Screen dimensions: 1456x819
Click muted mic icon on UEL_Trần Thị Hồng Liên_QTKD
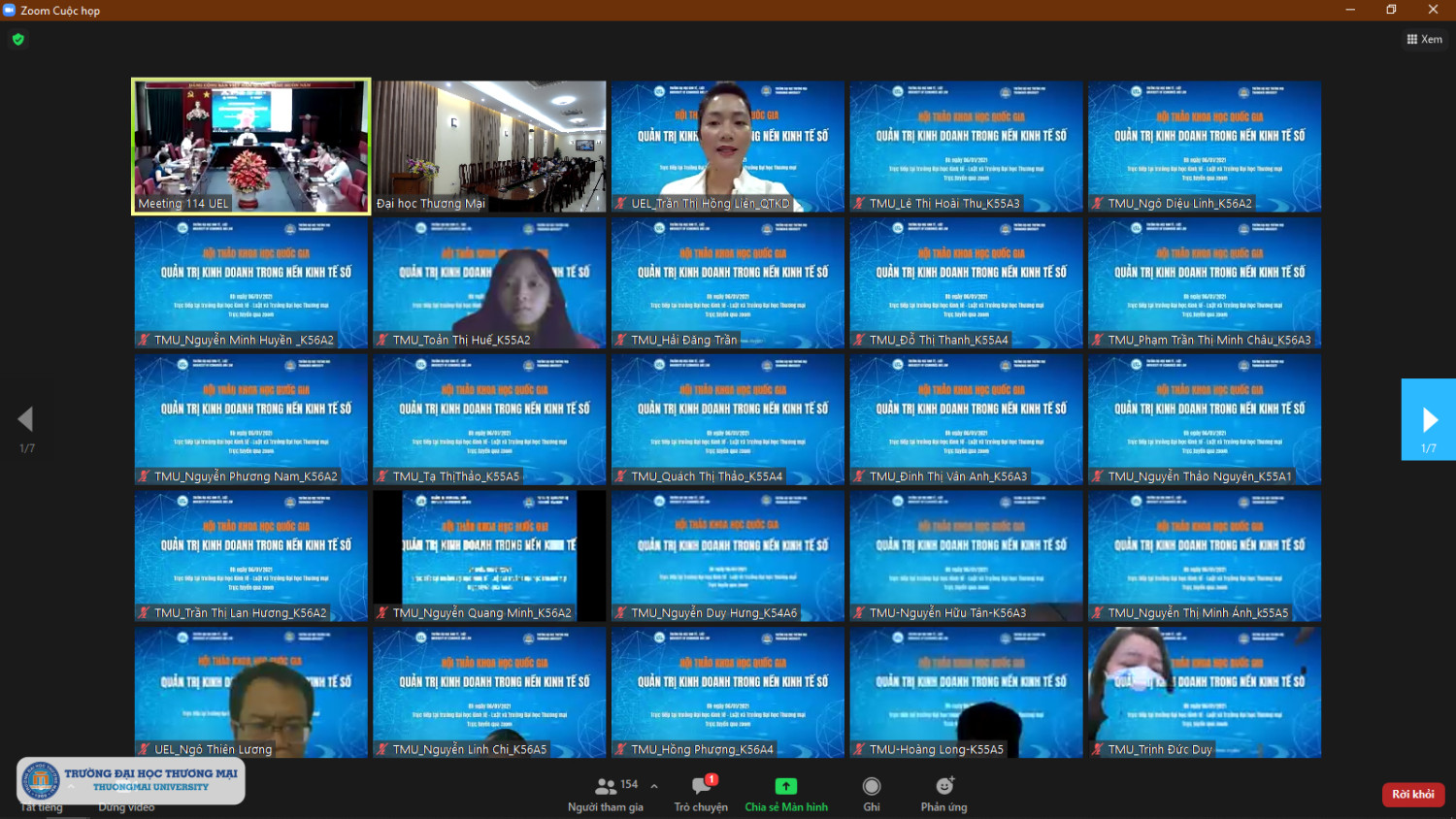point(621,204)
